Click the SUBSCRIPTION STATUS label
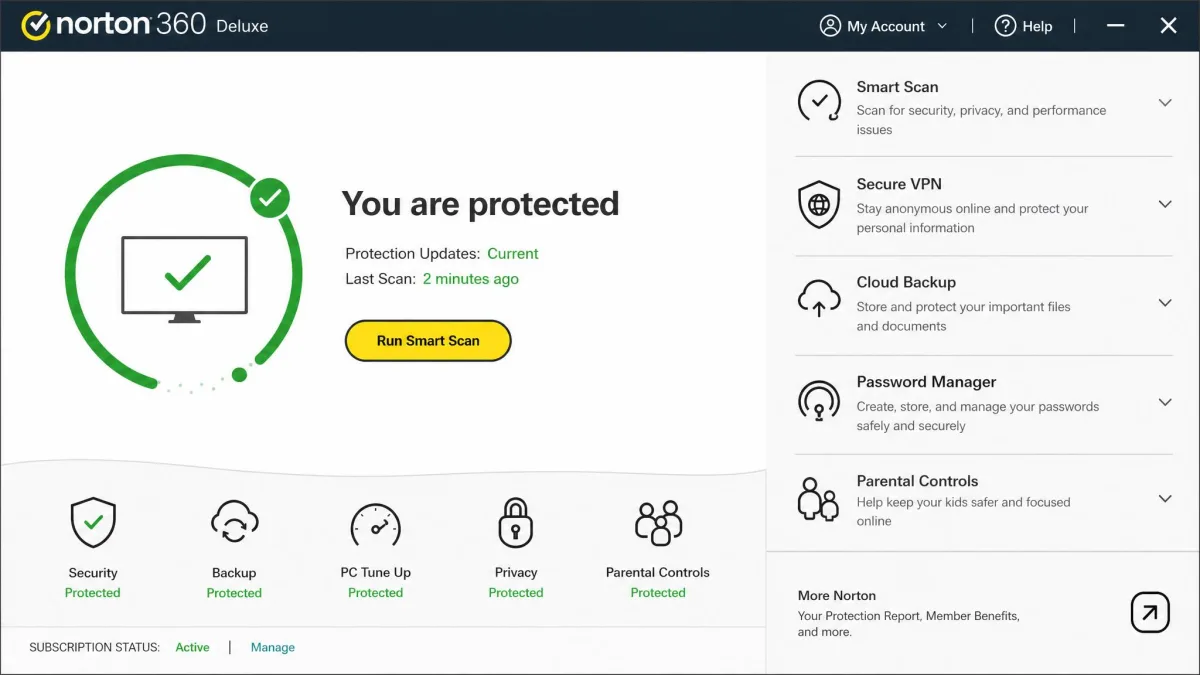 pos(95,647)
